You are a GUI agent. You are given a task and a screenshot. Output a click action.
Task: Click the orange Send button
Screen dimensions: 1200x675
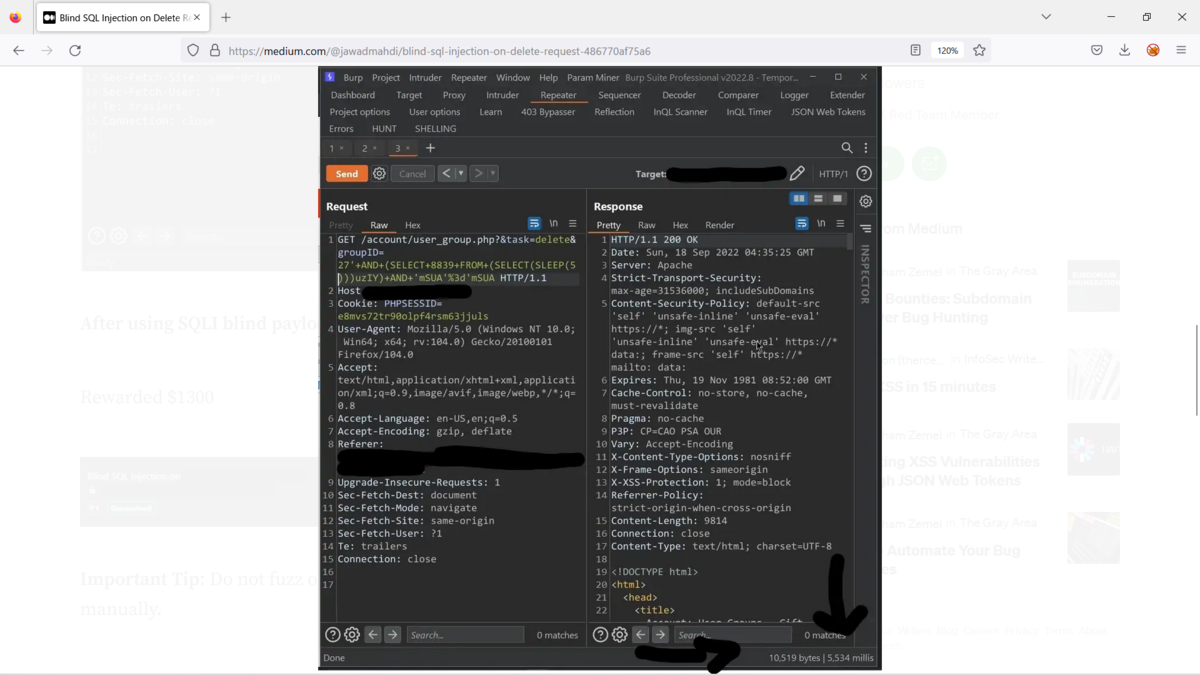pyautogui.click(x=346, y=173)
